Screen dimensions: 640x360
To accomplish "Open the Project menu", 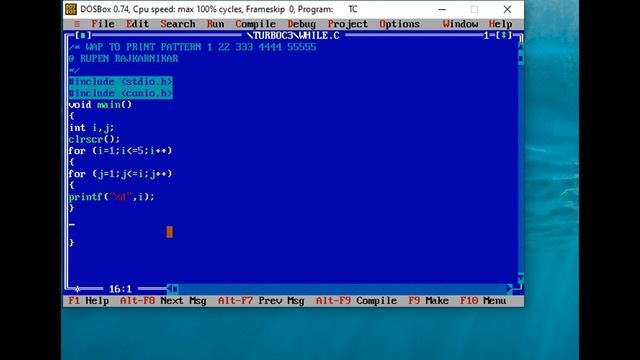I will tap(348, 24).
